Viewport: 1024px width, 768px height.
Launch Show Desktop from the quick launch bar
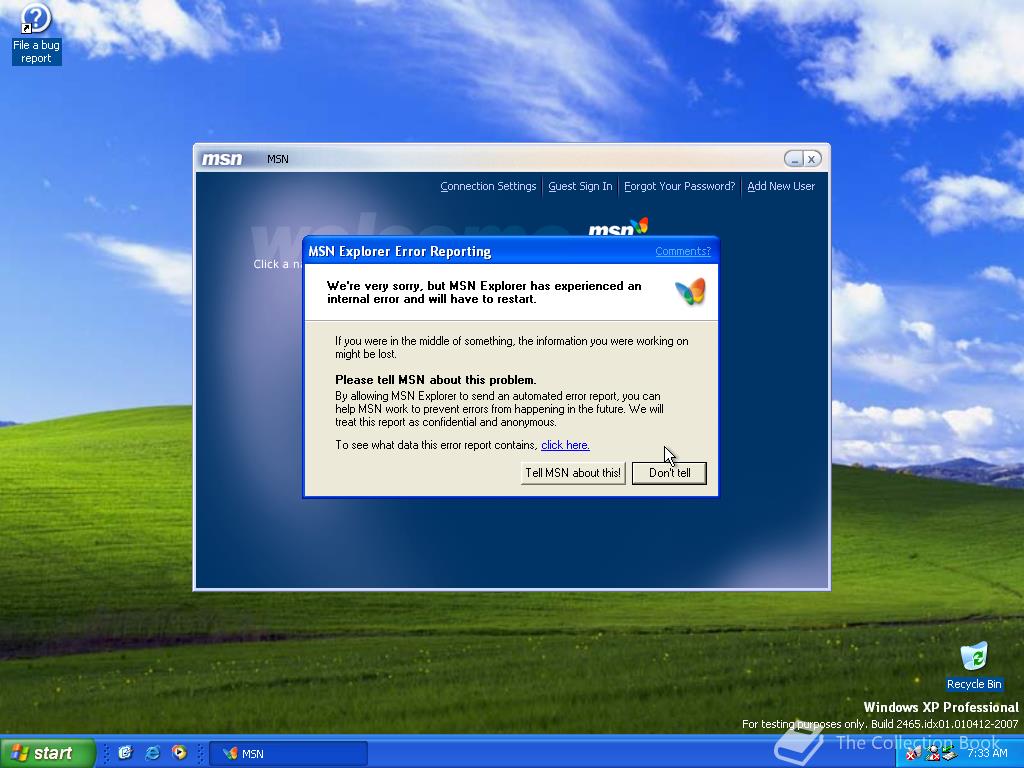[125, 753]
